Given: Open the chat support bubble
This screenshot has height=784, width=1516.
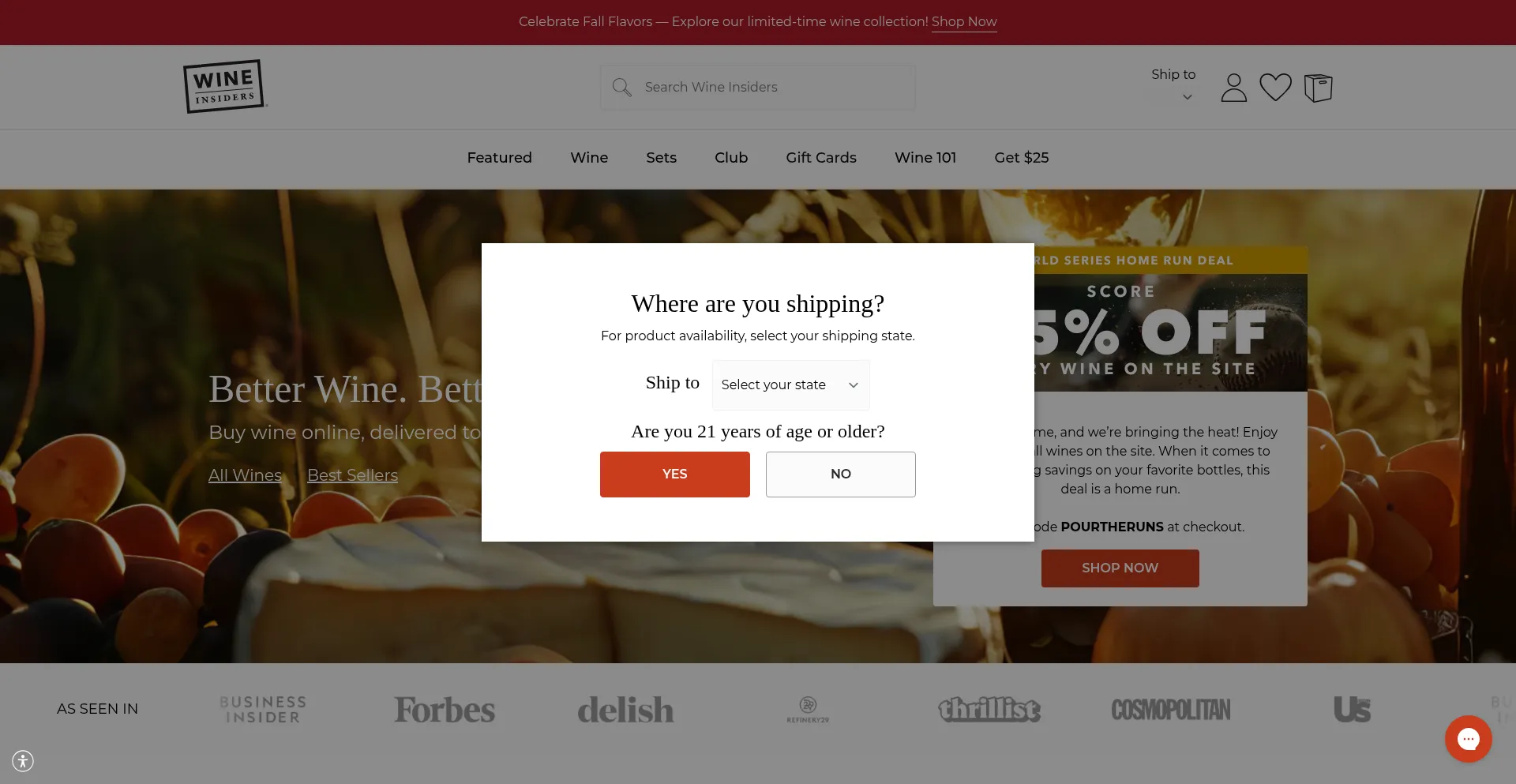Looking at the screenshot, I should 1468,739.
